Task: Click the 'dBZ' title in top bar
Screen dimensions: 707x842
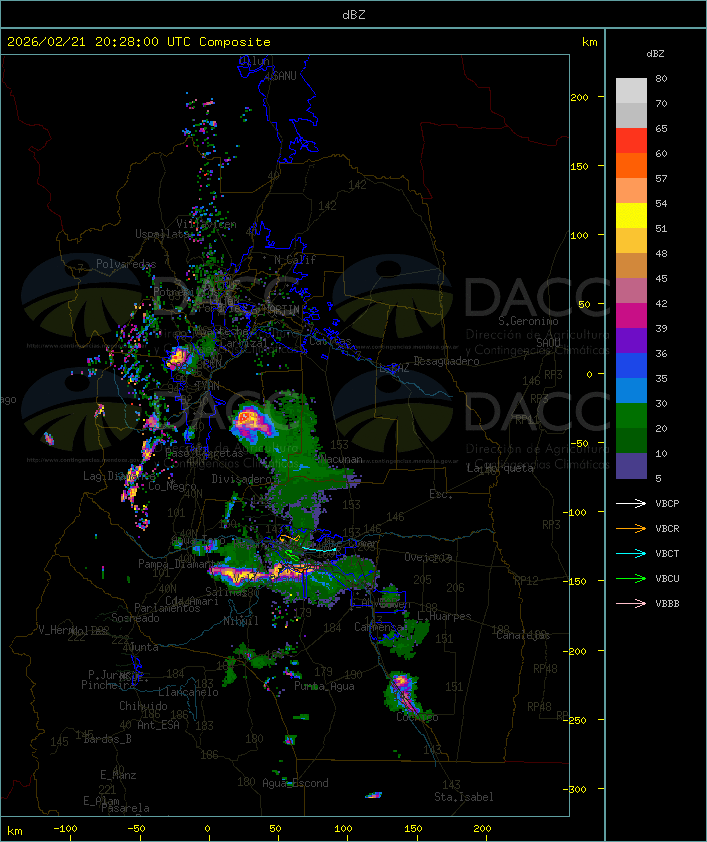Action: pyautogui.click(x=354, y=15)
